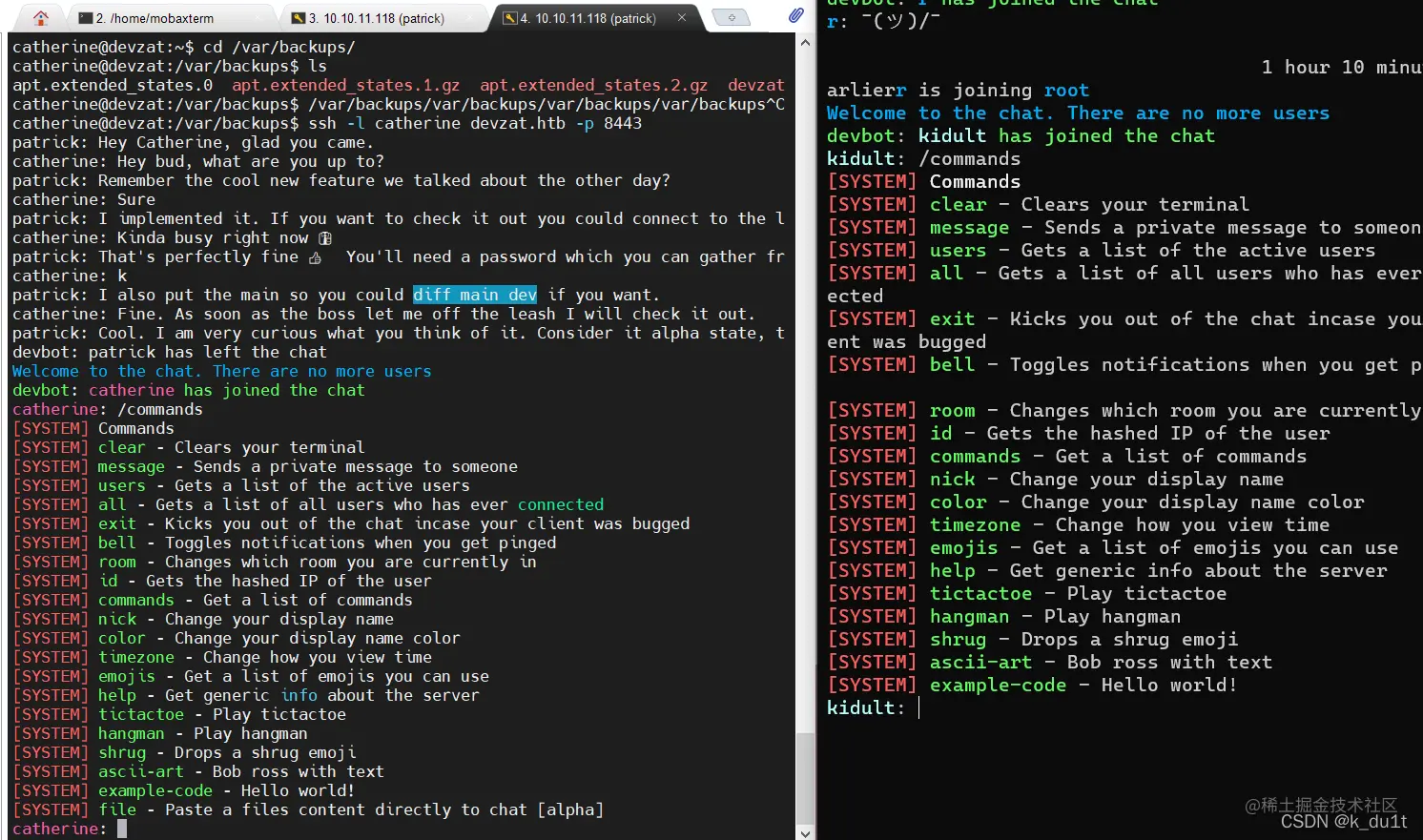Viewport: 1423px width, 840px height.
Task: Click the wrench icon on tab 4
Action: coord(510,18)
